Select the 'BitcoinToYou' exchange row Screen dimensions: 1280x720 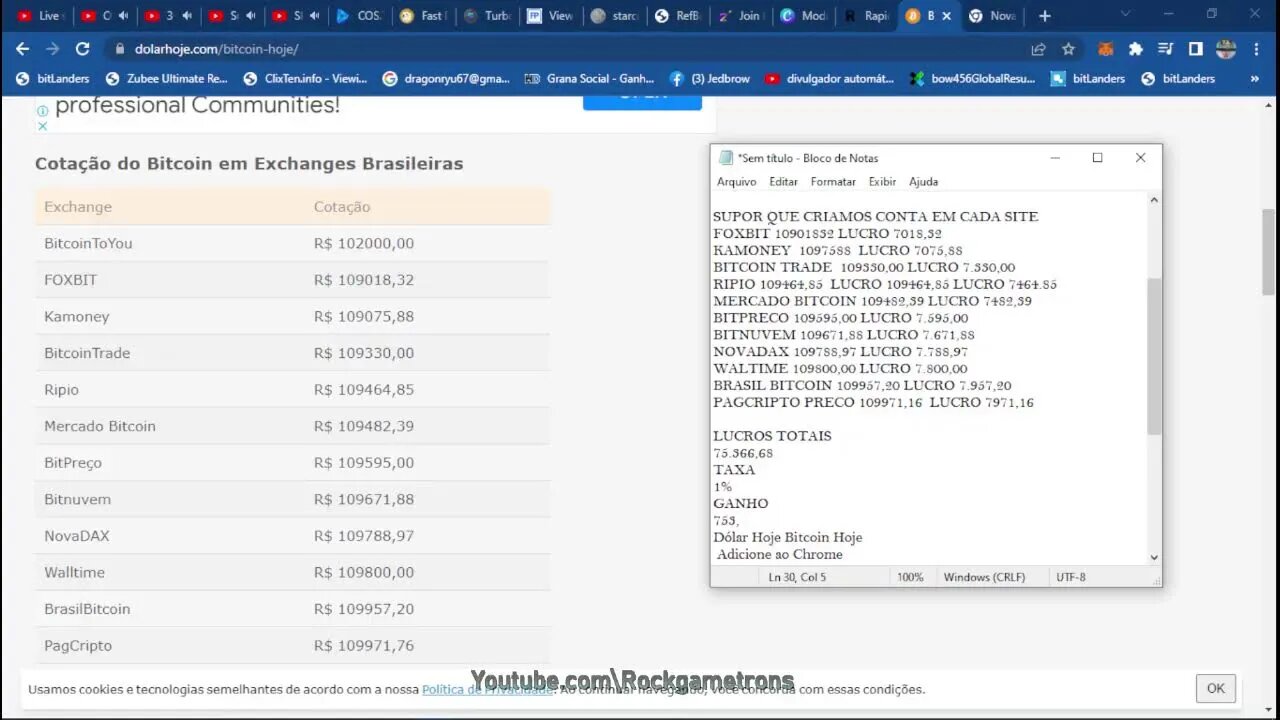[292, 243]
